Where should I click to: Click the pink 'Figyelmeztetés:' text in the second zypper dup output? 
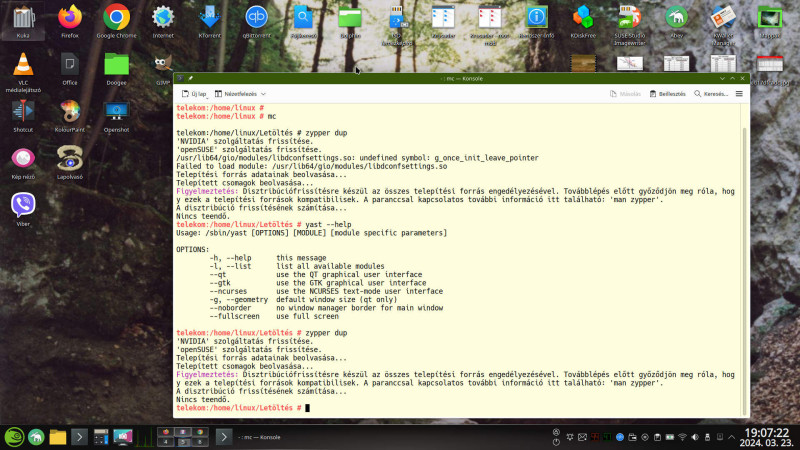(207, 374)
